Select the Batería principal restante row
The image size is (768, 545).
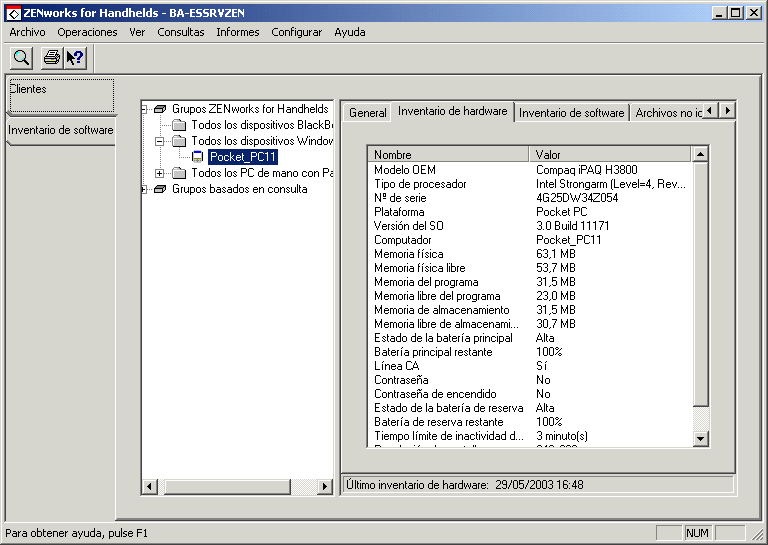tap(530, 352)
